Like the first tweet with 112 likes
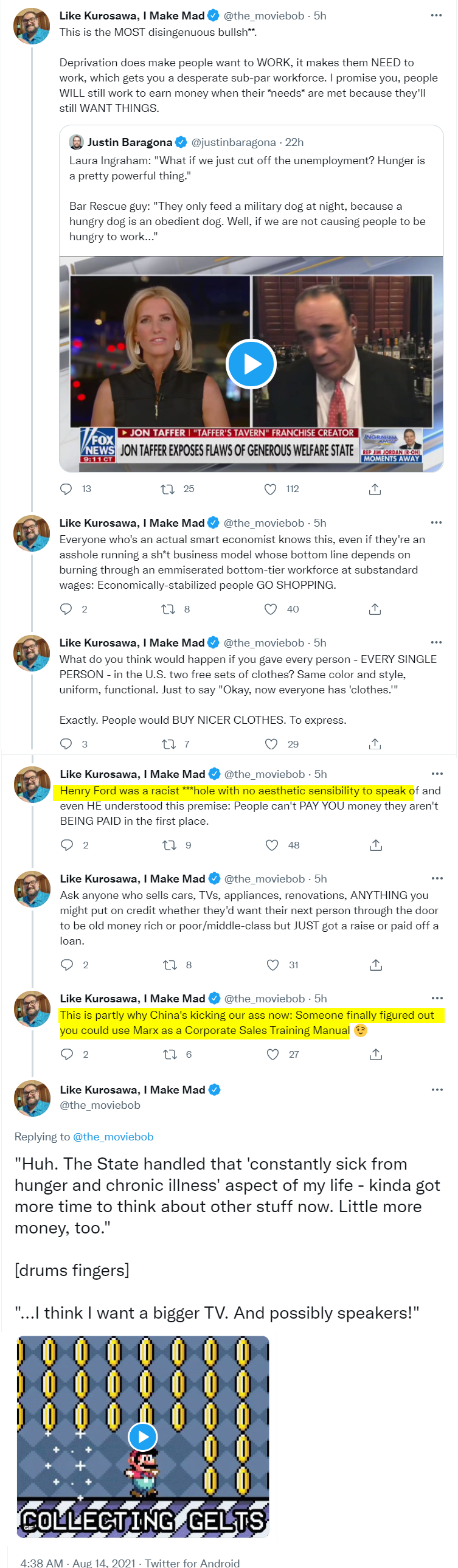 coord(271,489)
